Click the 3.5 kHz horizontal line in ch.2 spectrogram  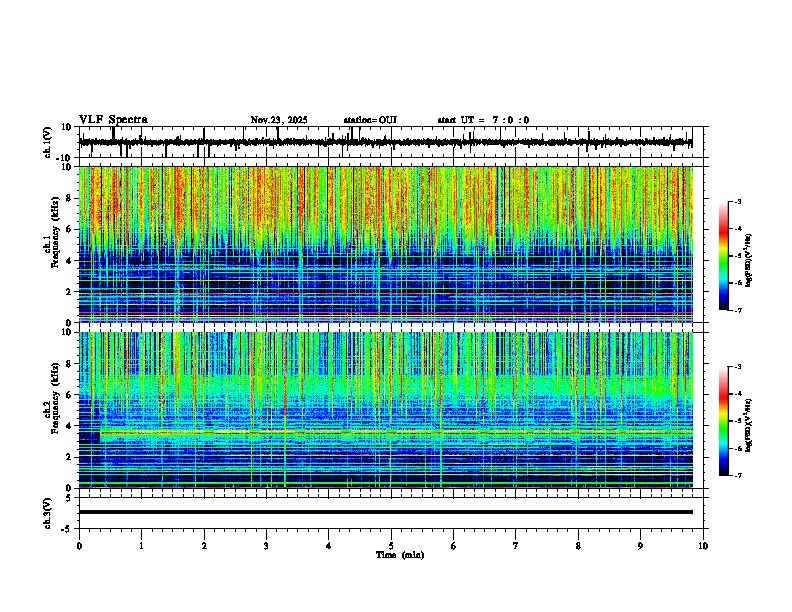click(397, 433)
